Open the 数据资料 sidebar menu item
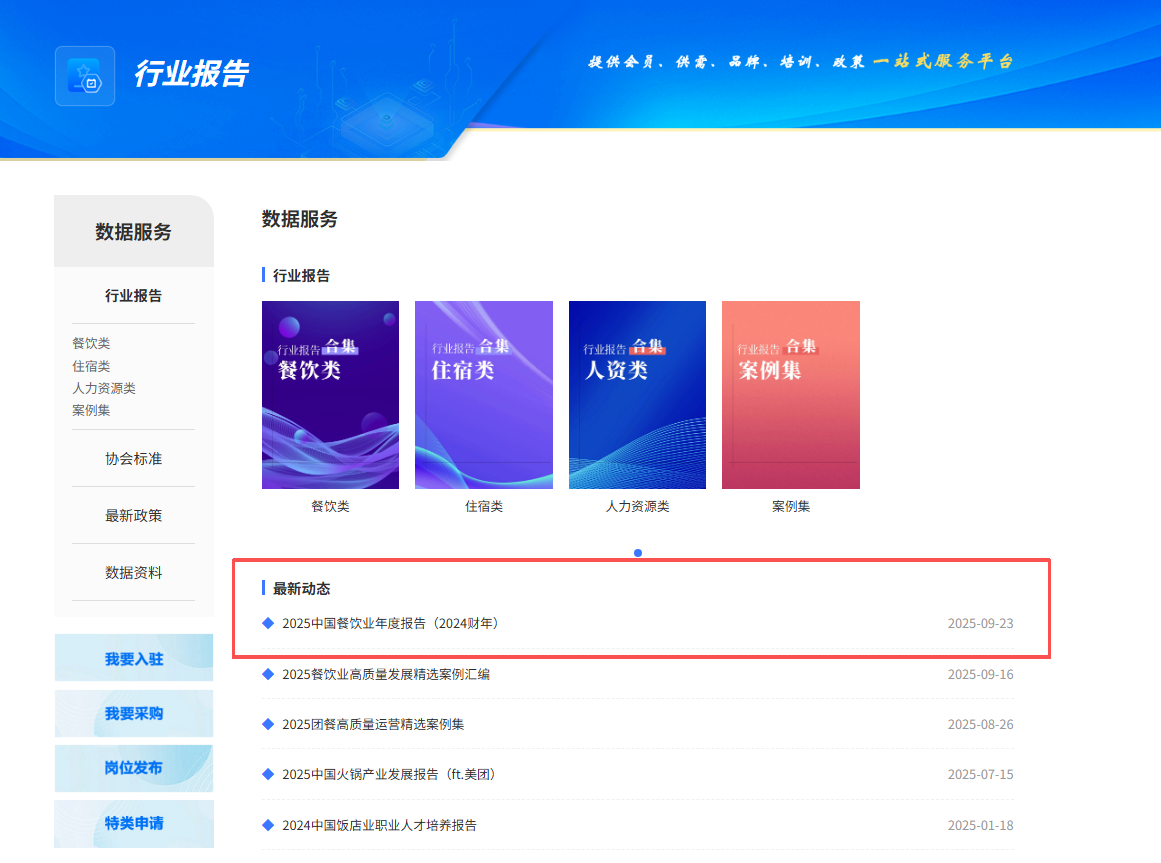 pyautogui.click(x=133, y=573)
